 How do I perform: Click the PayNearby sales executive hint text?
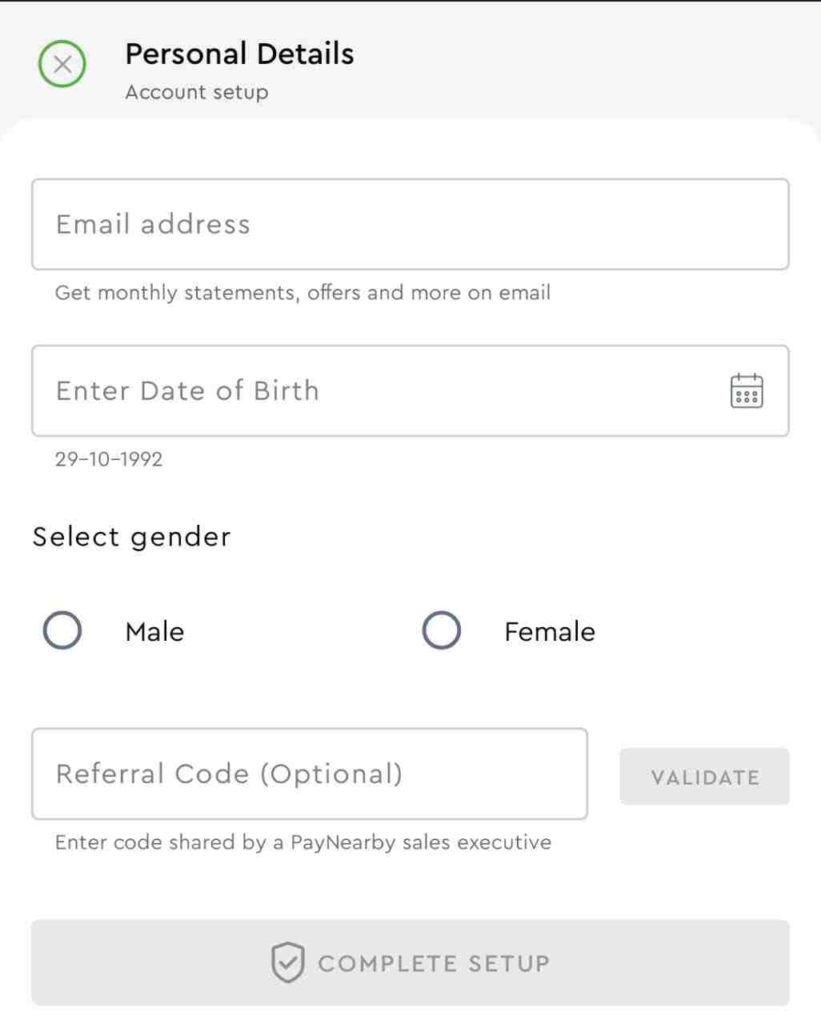pyautogui.click(x=303, y=842)
